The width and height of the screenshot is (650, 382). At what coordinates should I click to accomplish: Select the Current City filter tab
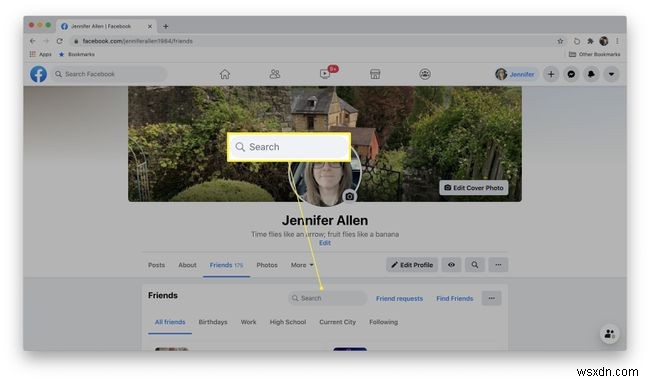pos(337,322)
